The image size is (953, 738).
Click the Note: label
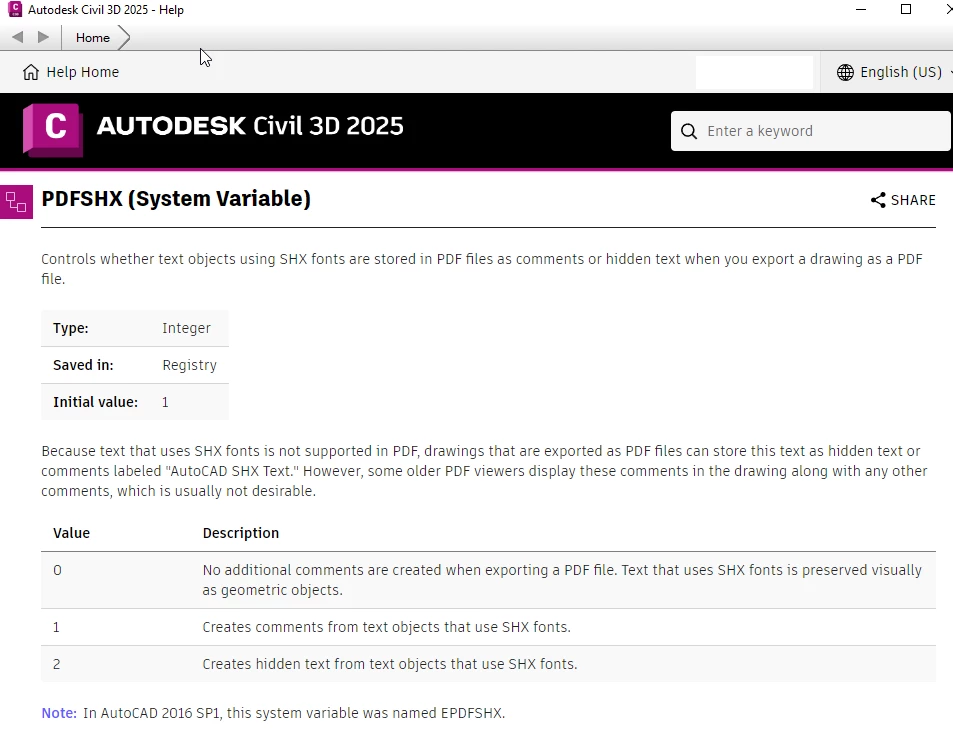[x=59, y=713]
